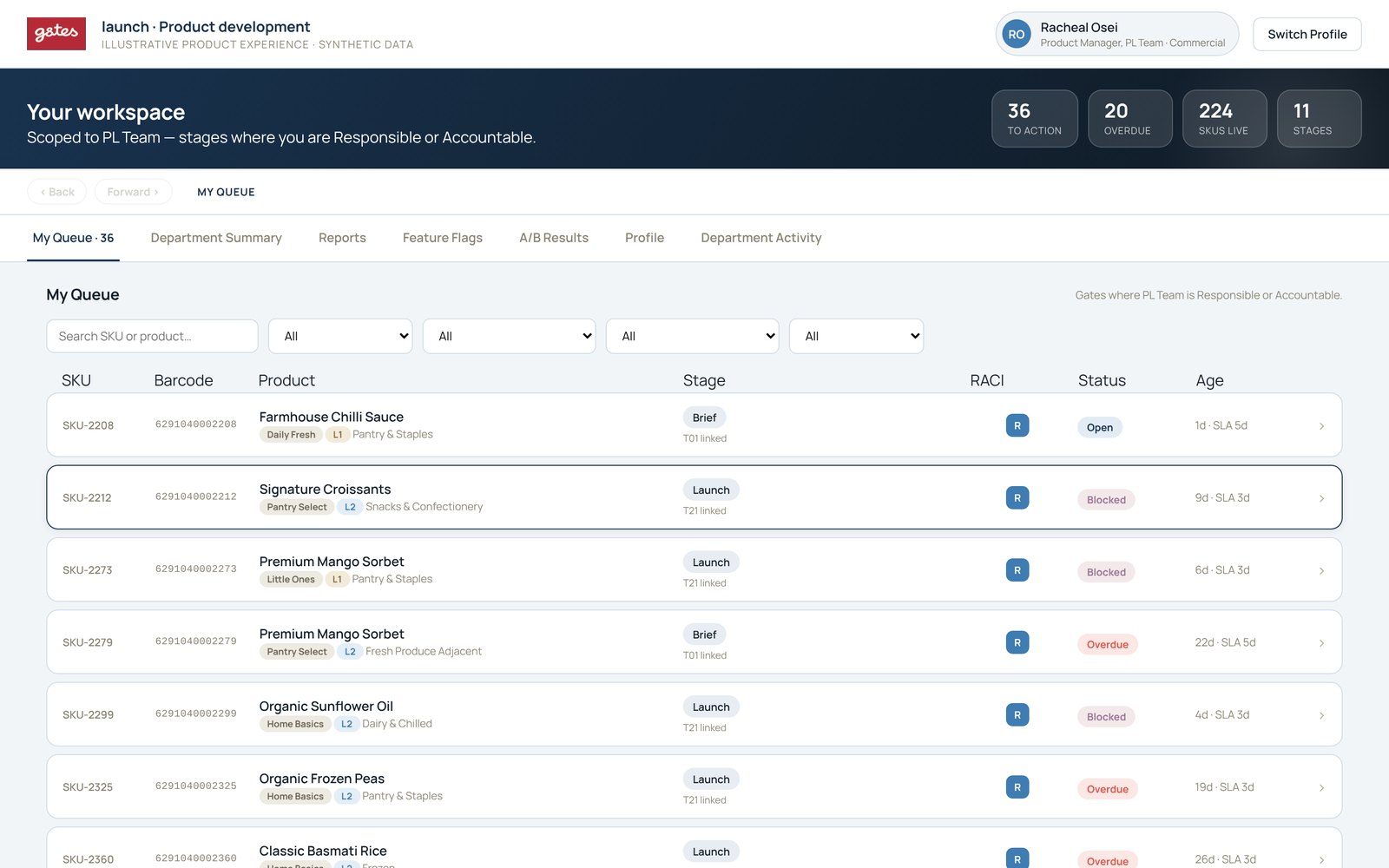The width and height of the screenshot is (1389, 868).
Task: Click the Gates logo
Action: coord(56,34)
